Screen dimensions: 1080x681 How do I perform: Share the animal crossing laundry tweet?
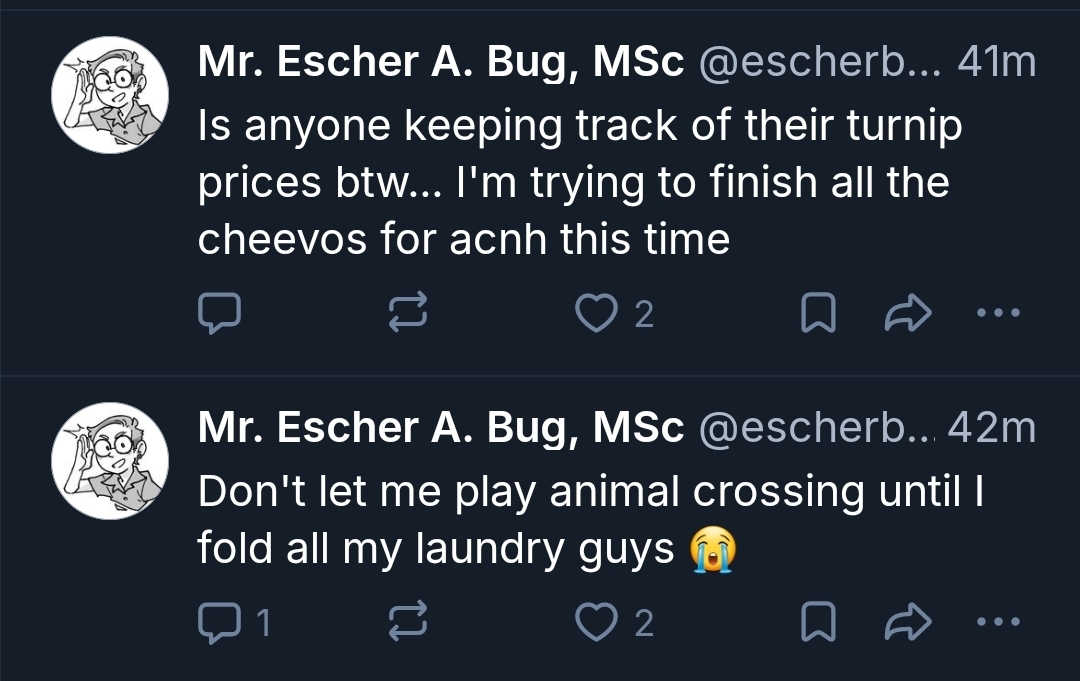(x=908, y=624)
